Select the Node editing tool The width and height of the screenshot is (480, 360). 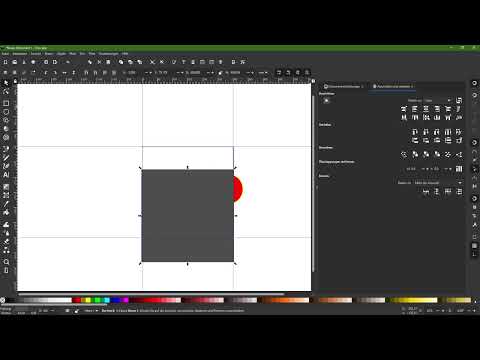pos(6,91)
